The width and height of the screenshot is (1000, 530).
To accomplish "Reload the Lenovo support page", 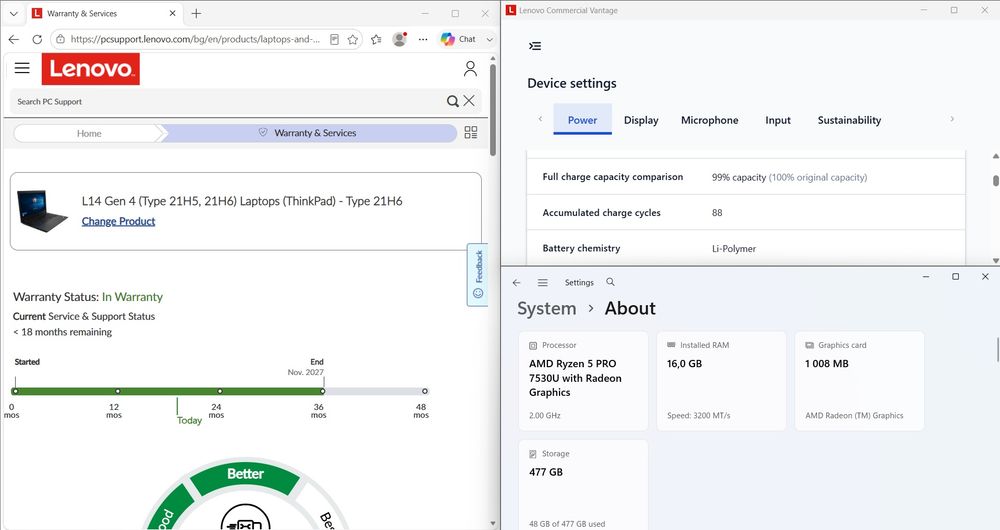I will 37,39.
